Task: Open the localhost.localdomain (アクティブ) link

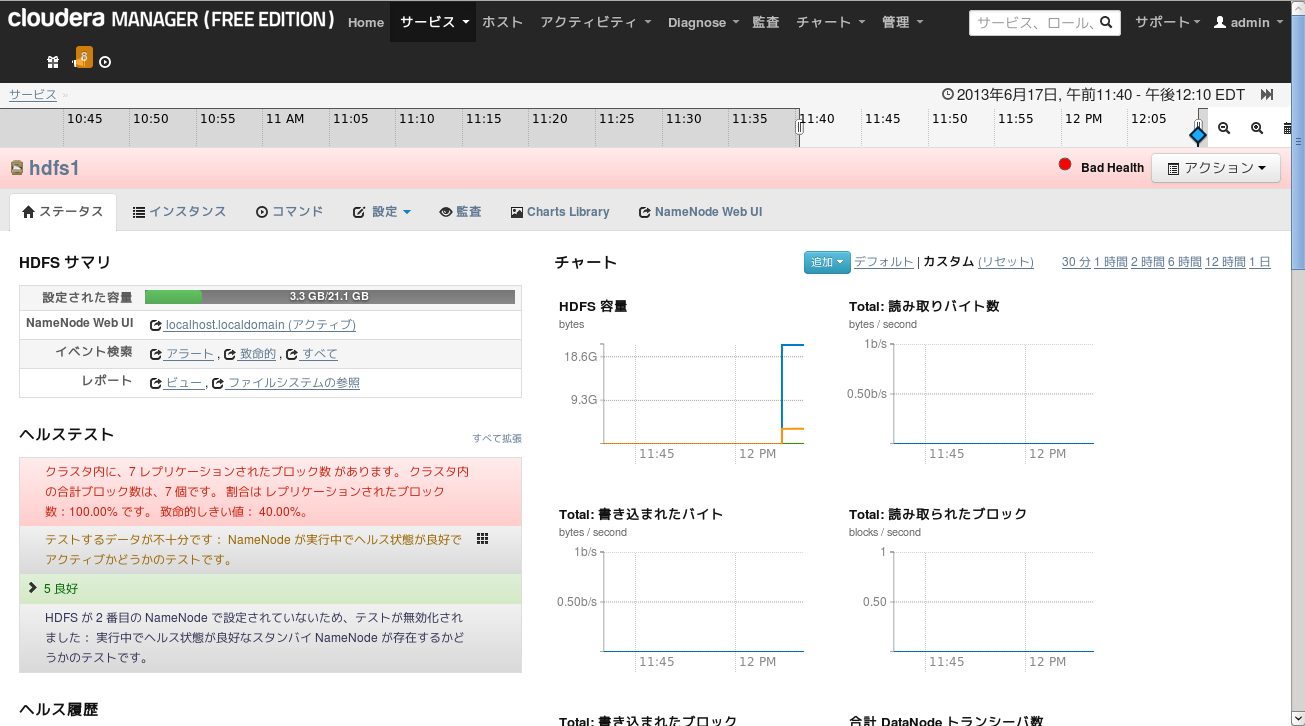Action: pyautogui.click(x=260, y=325)
